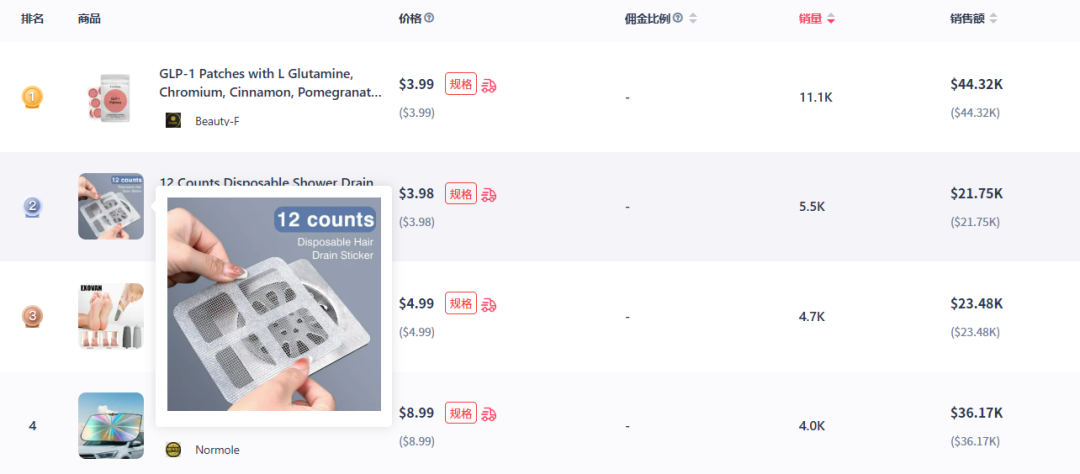The width and height of the screenshot is (1080, 474).
Task: Open 规格 for the GLP-1 Patches product
Action: [x=461, y=84]
